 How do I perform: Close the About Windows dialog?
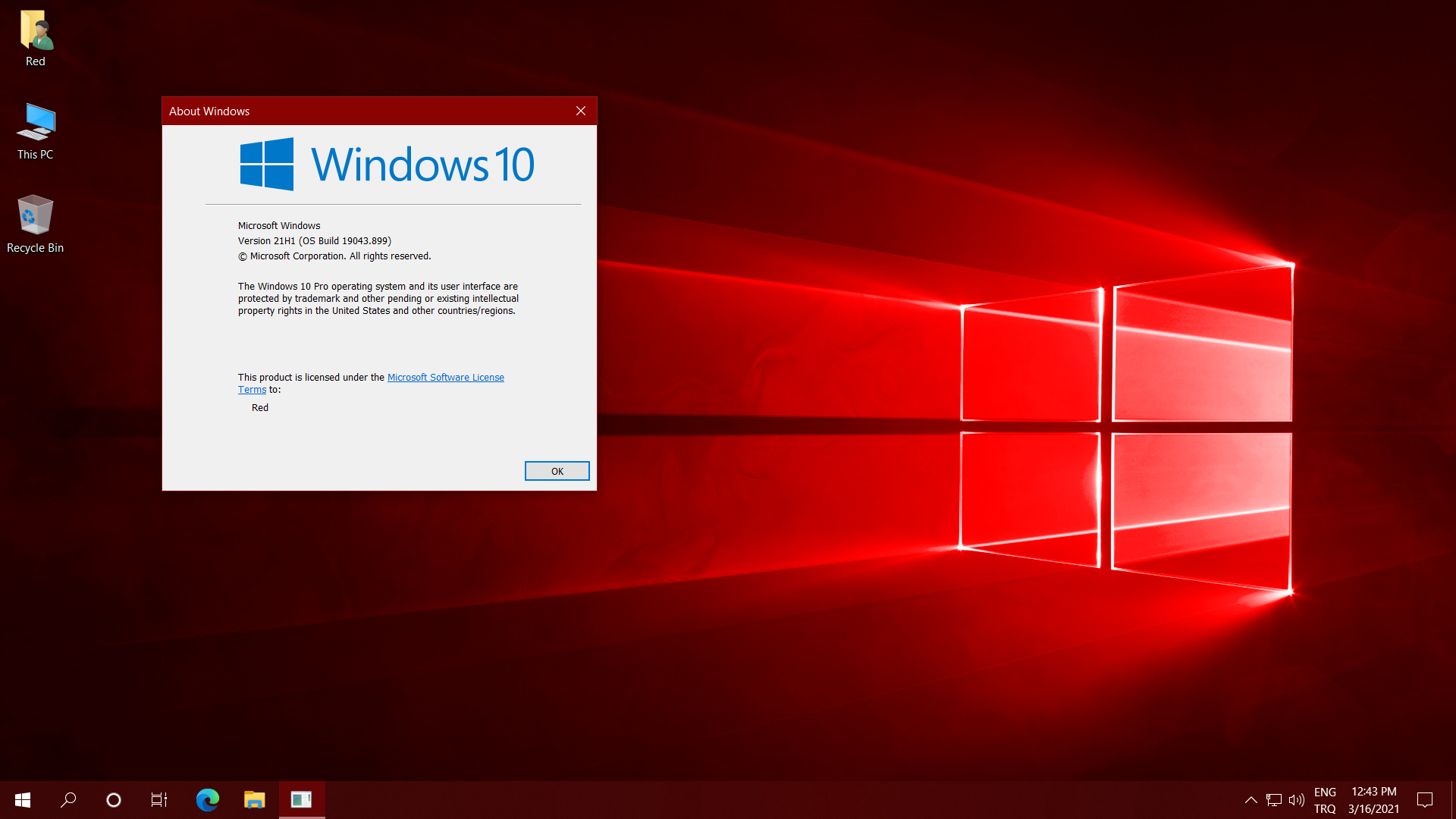click(x=581, y=111)
